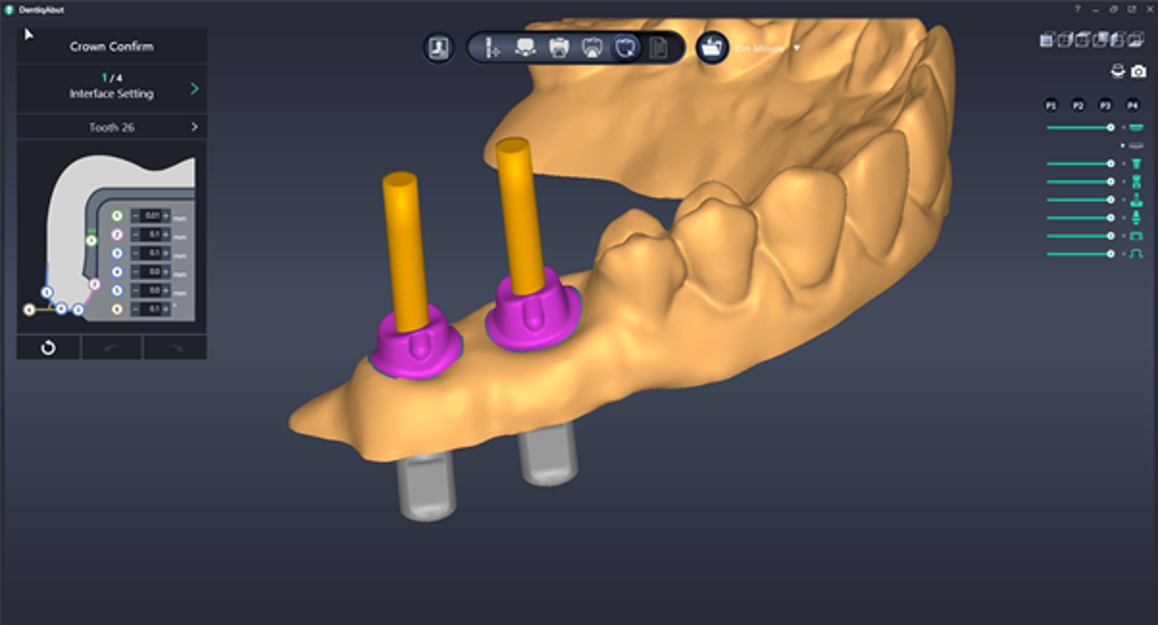Click the P2 preset button
Image resolution: width=1158 pixels, height=625 pixels.
pyautogui.click(x=1078, y=105)
